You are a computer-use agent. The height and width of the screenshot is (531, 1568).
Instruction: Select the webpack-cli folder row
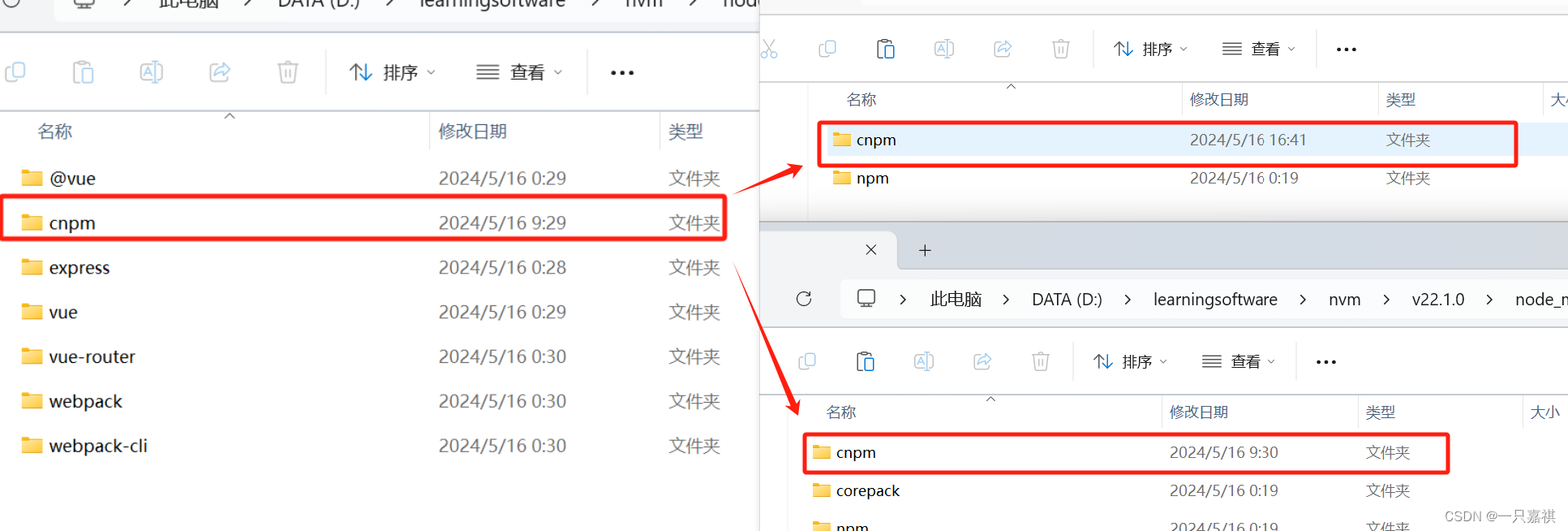[x=372, y=447]
